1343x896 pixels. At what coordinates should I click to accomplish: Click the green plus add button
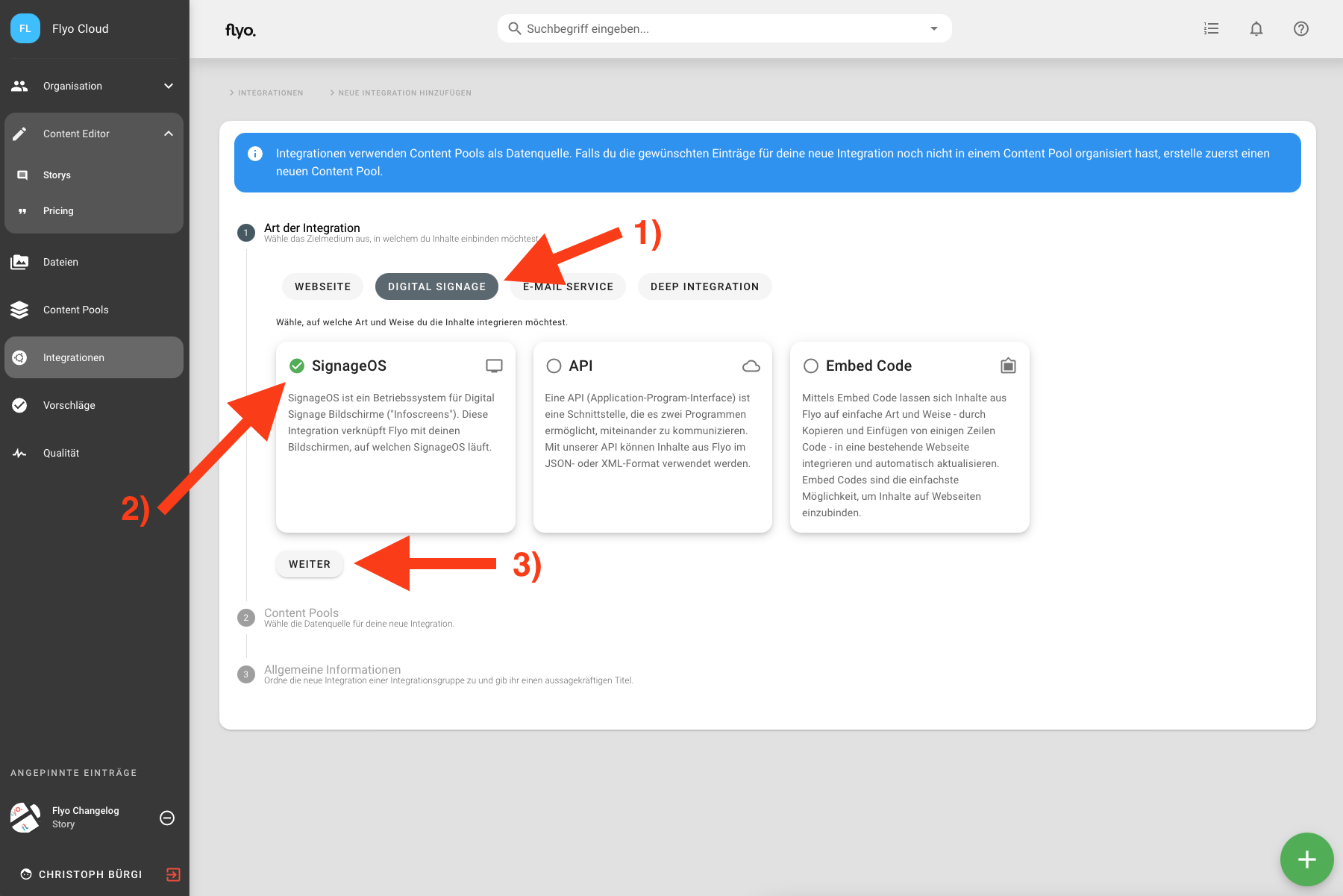pyautogui.click(x=1306, y=859)
